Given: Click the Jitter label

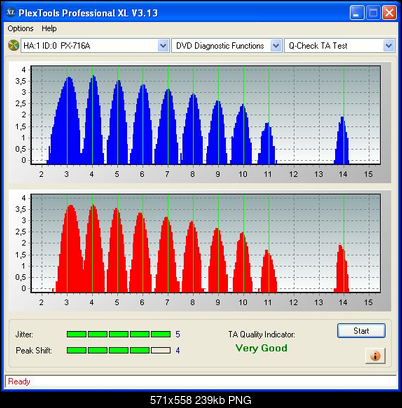Looking at the screenshot, I should (24, 334).
